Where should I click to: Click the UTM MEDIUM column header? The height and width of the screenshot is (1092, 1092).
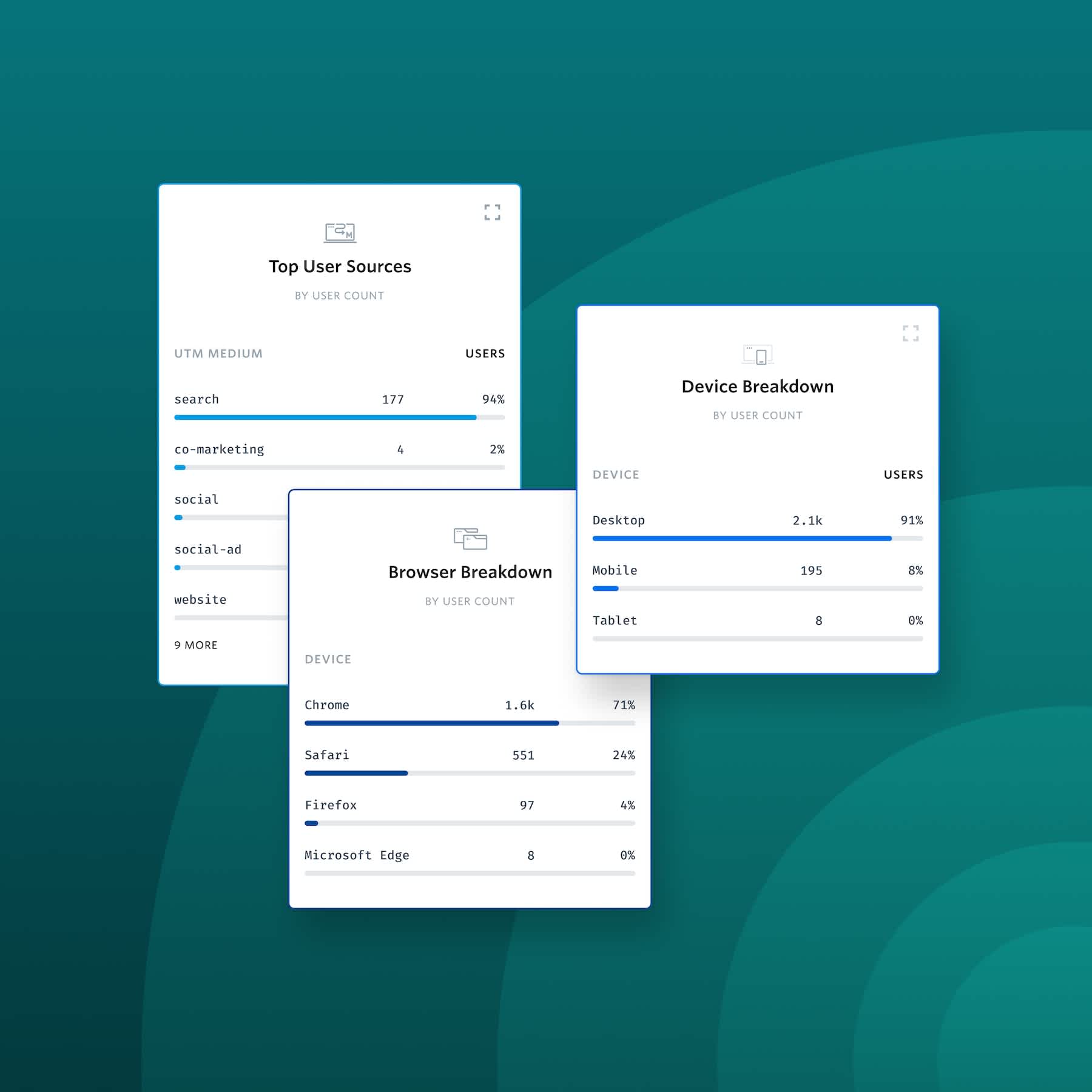click(x=218, y=354)
